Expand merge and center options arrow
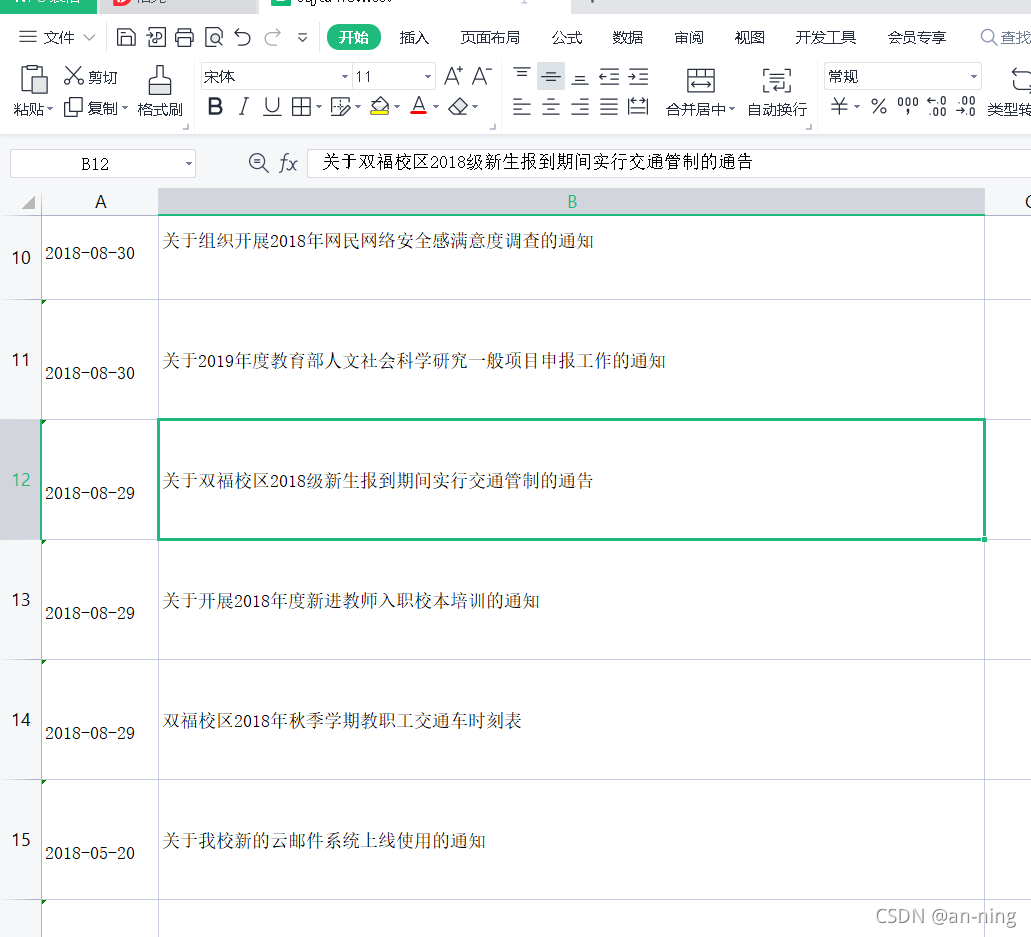Image resolution: width=1031 pixels, height=937 pixels. coord(731,109)
